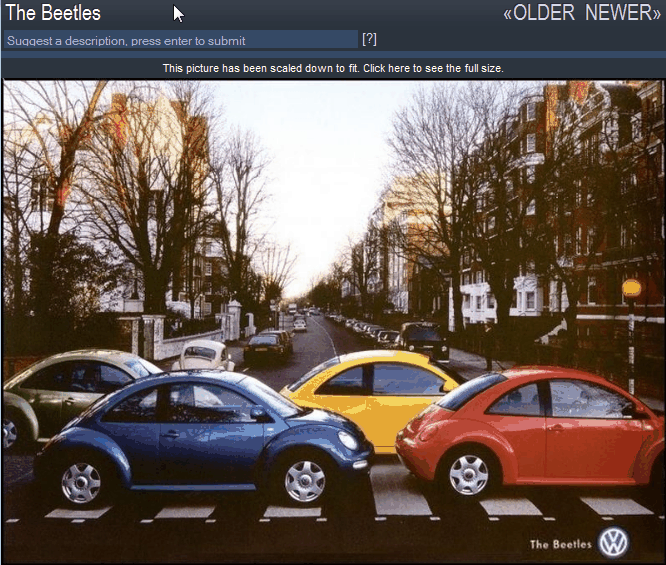Click the green Beetle at the left edge

pyautogui.click(x=50, y=395)
